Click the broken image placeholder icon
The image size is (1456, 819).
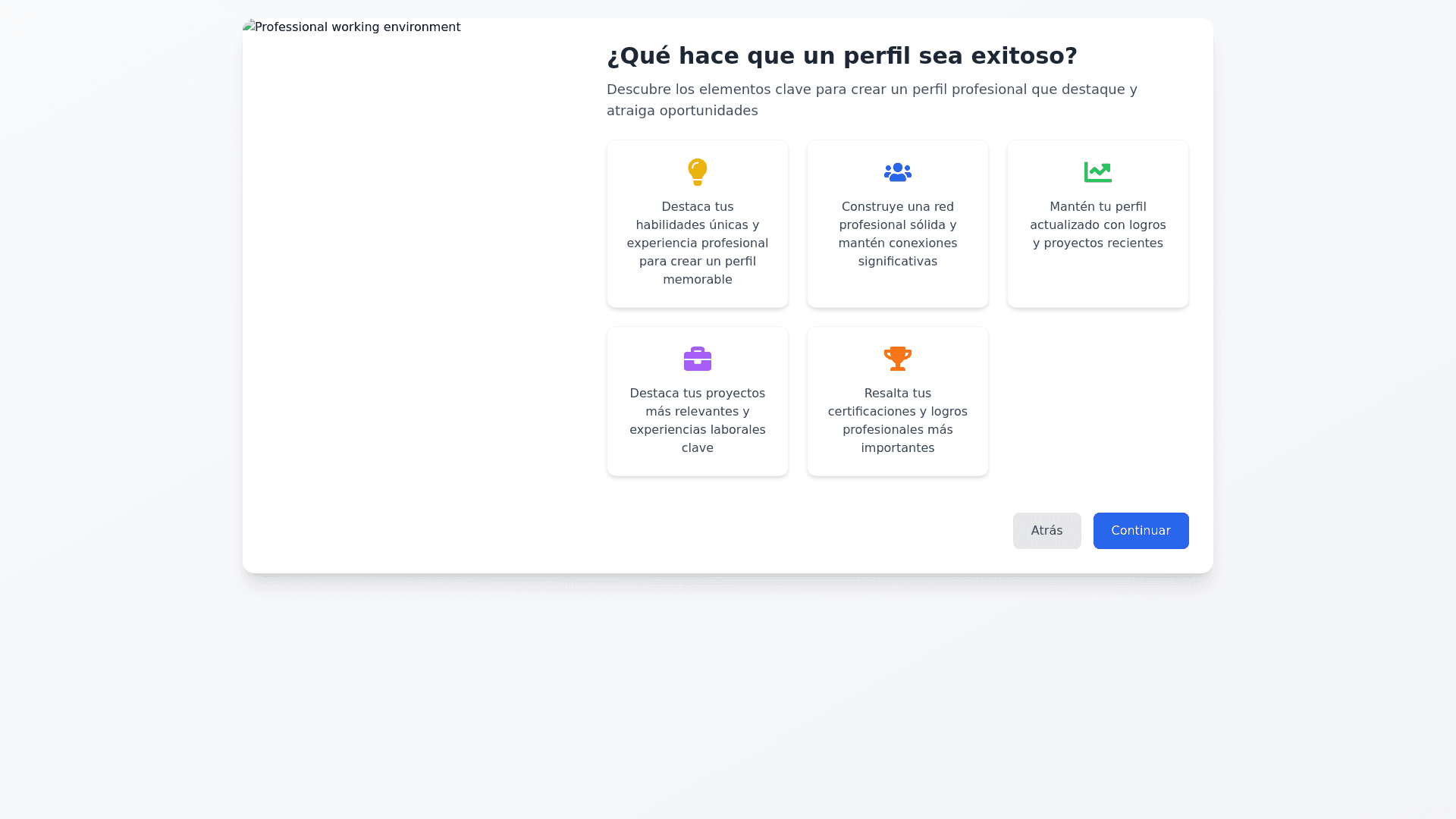click(x=249, y=27)
